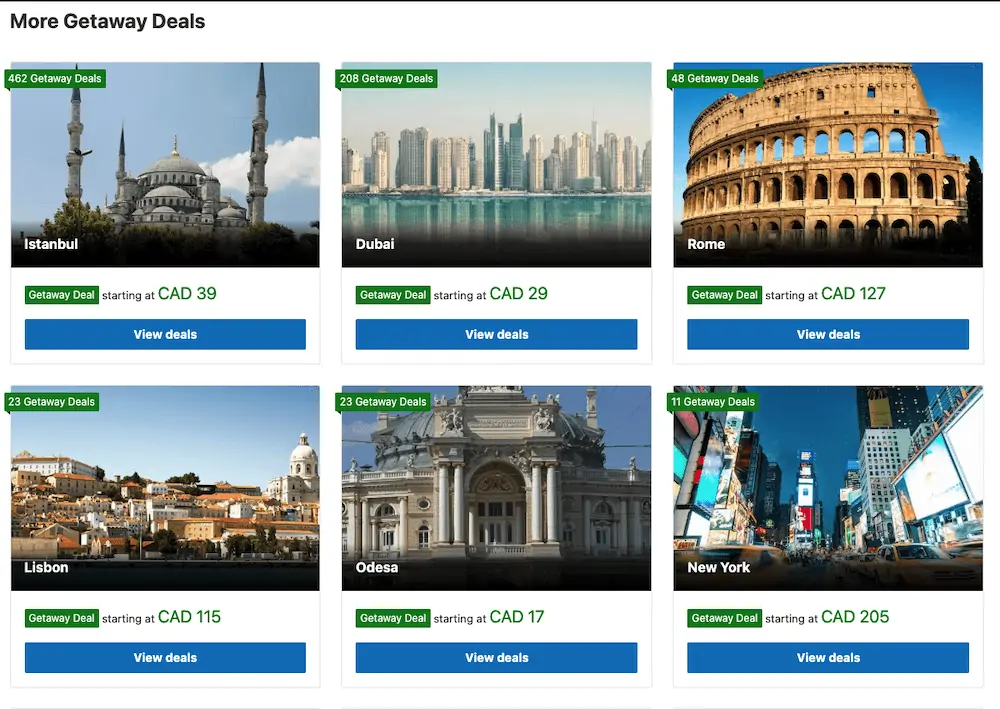Image resolution: width=1000 pixels, height=709 pixels.
Task: Click View deals button for Odesa
Action: [x=496, y=657]
